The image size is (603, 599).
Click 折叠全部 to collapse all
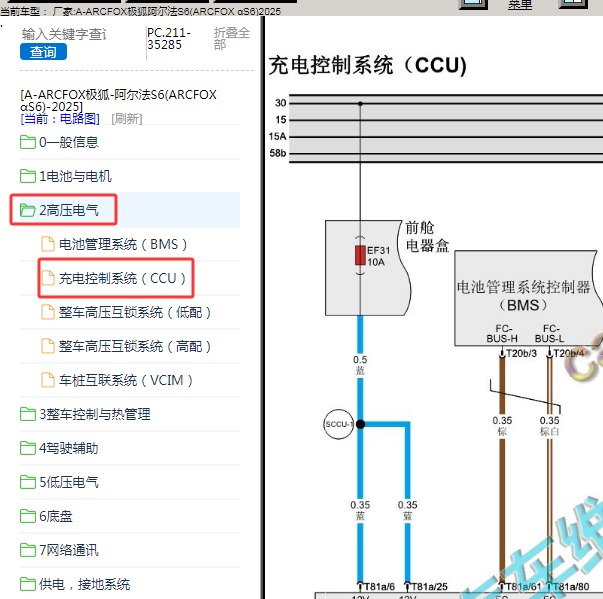232,38
